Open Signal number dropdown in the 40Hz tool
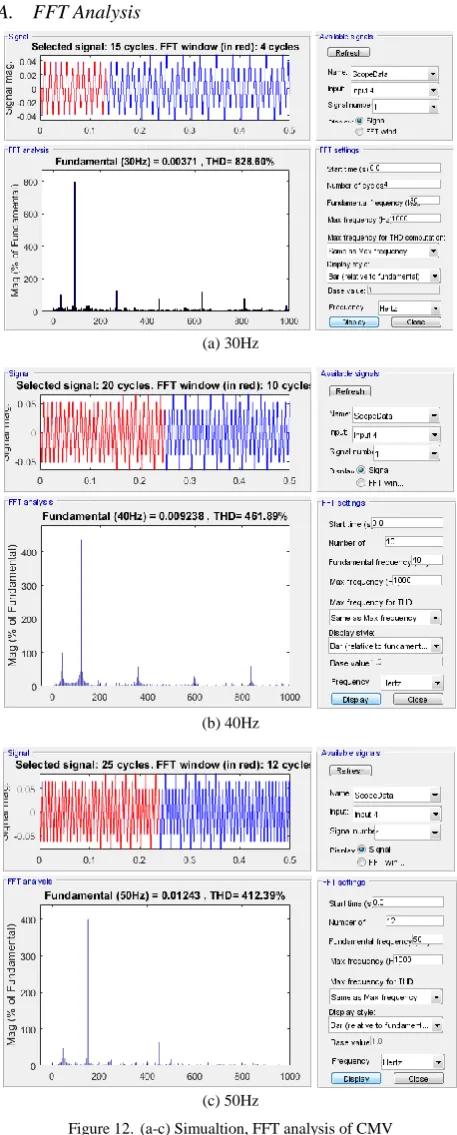This screenshot has height=1135, width=457. click(404, 454)
